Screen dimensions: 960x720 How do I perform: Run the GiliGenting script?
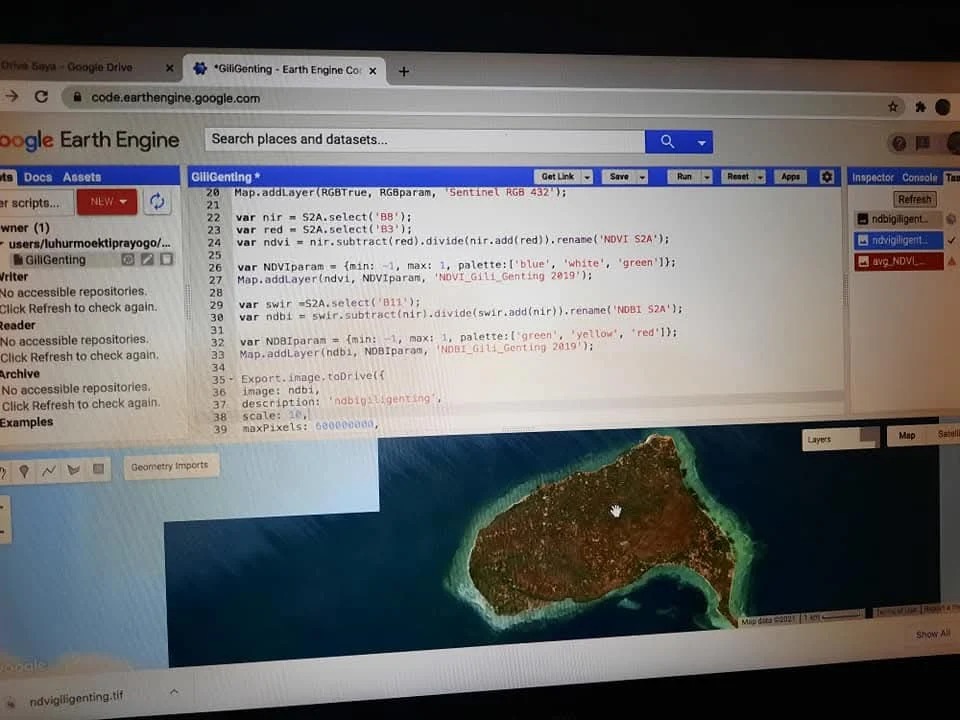684,177
